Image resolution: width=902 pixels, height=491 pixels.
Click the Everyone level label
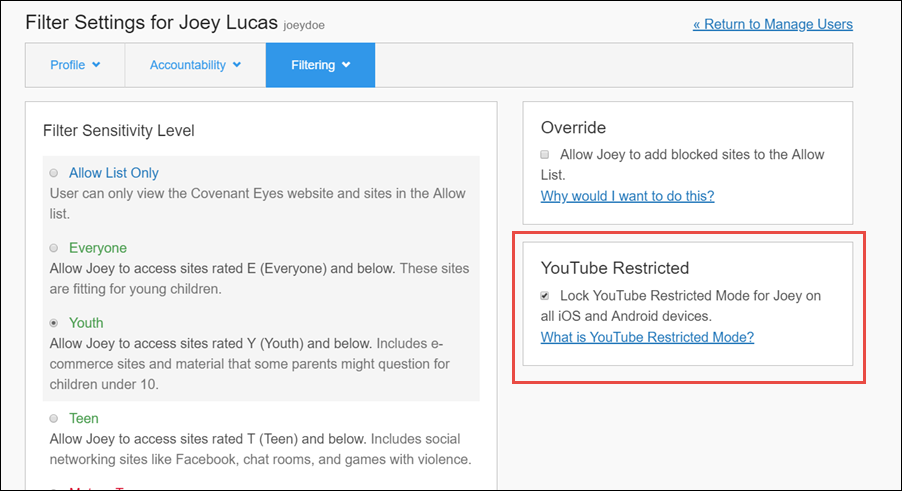tap(98, 248)
